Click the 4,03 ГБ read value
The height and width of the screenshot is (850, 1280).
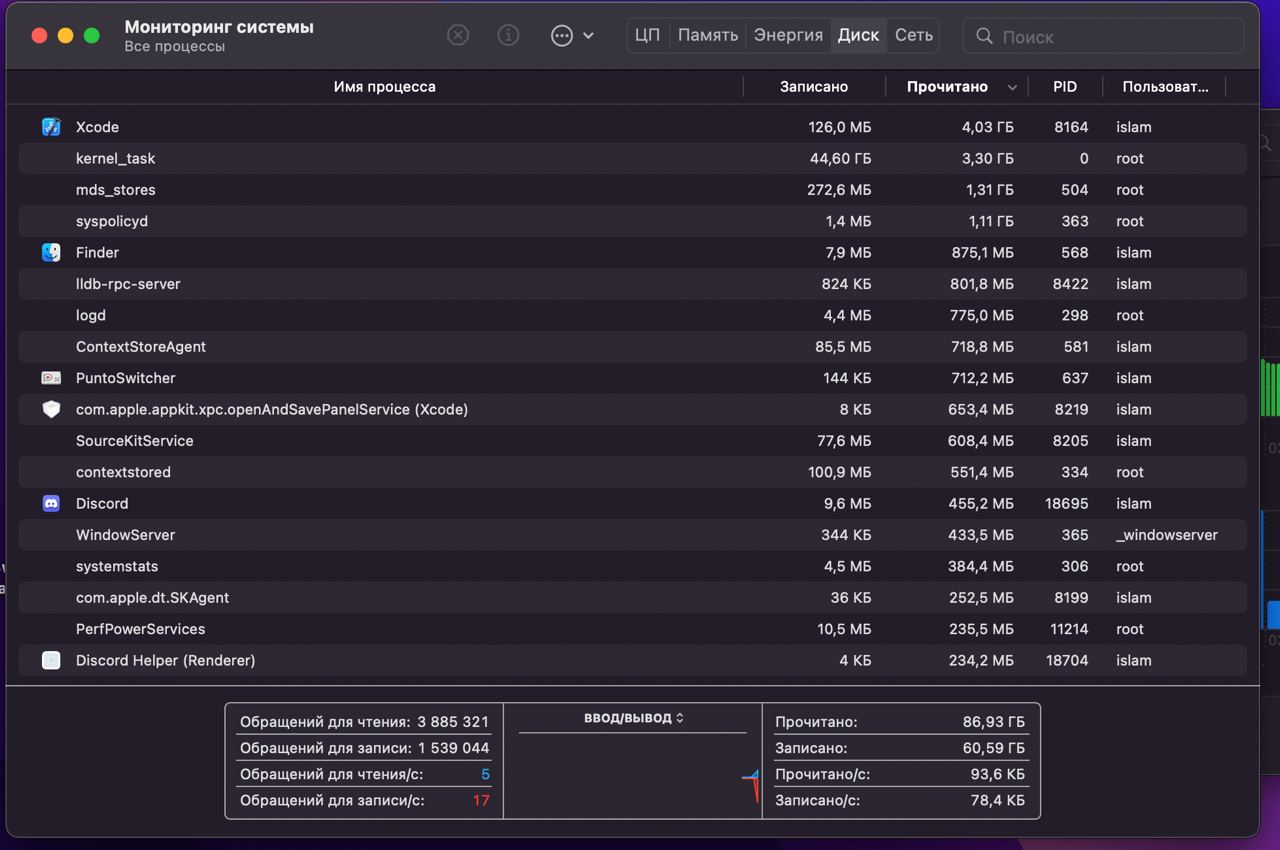(988, 127)
